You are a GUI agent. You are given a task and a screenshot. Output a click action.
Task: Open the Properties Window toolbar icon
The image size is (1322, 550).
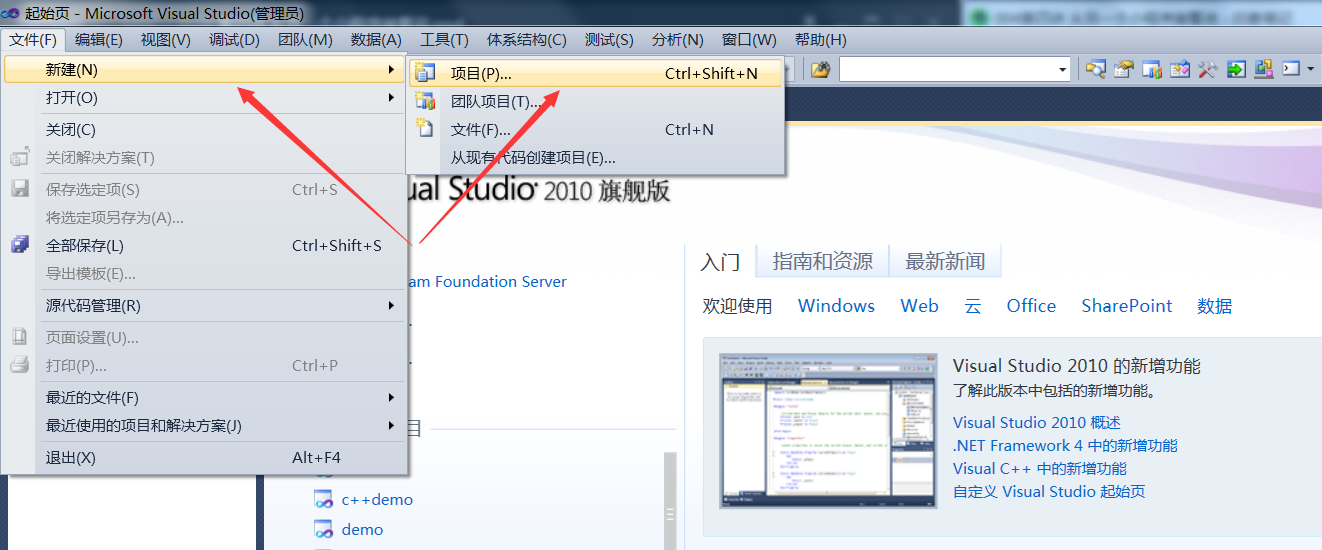[x=1124, y=69]
